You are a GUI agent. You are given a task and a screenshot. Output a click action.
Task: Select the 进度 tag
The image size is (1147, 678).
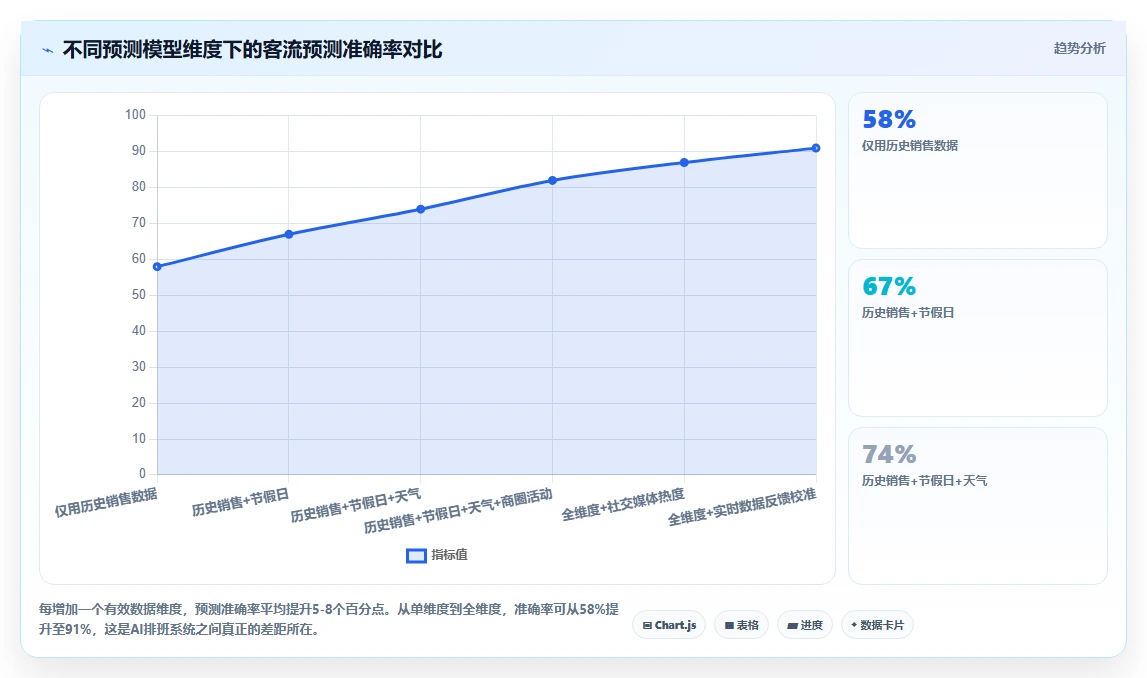[x=805, y=625]
